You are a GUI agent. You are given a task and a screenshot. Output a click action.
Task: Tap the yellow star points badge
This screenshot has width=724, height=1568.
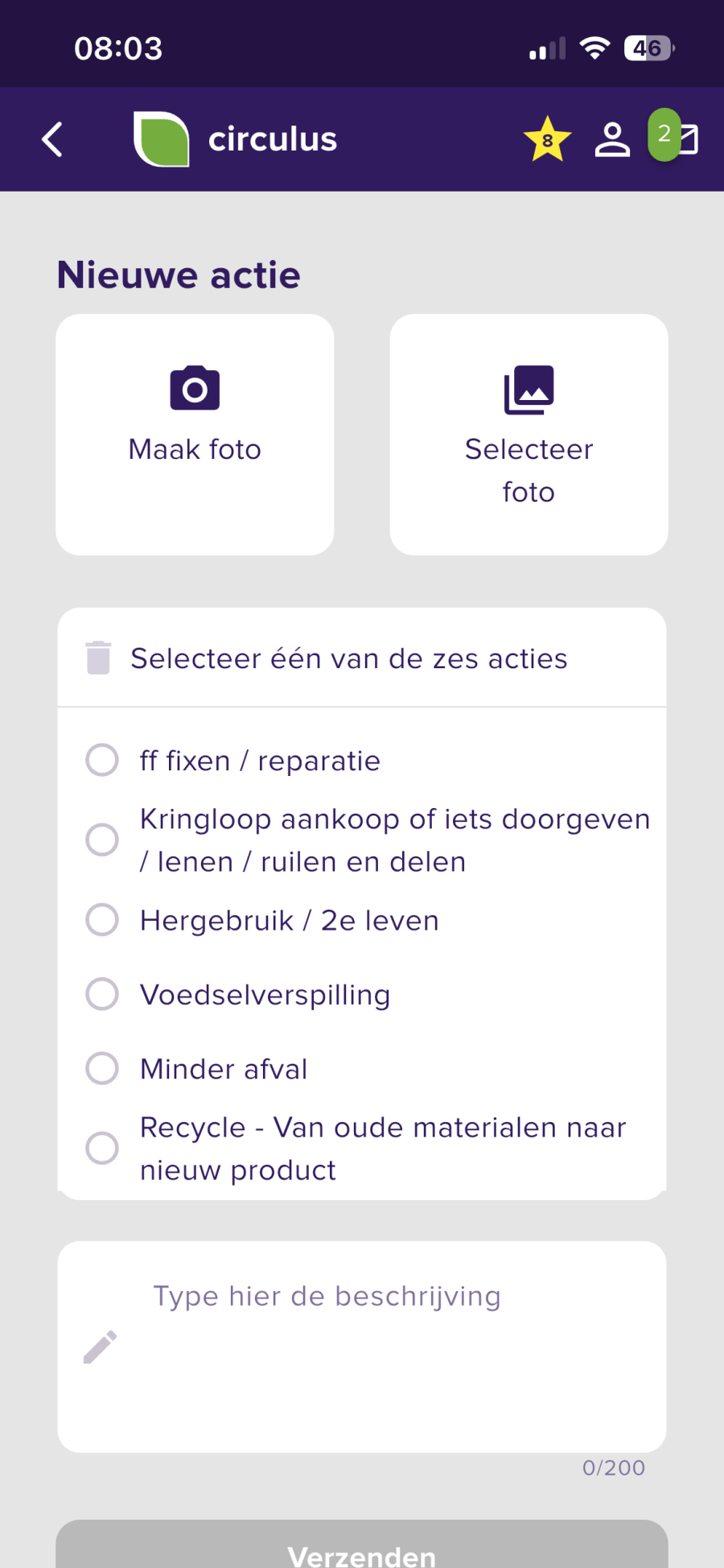coord(547,139)
